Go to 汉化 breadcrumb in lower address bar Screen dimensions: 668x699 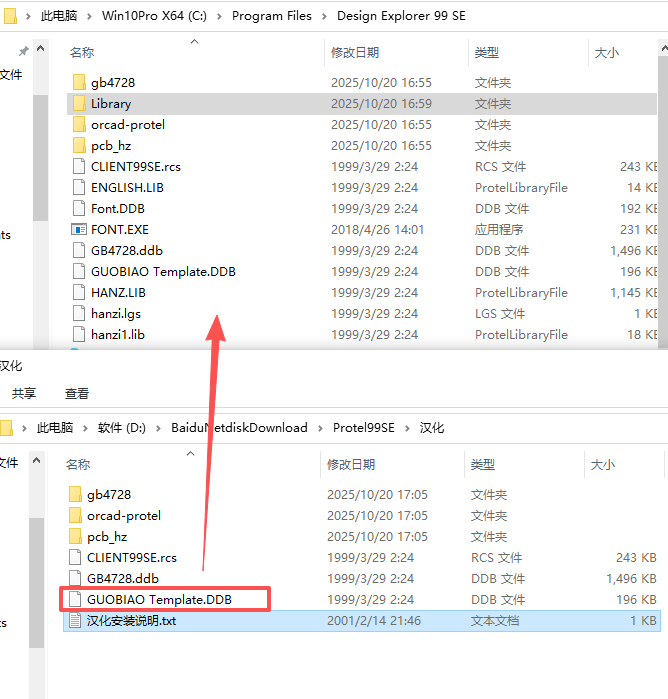[432, 428]
